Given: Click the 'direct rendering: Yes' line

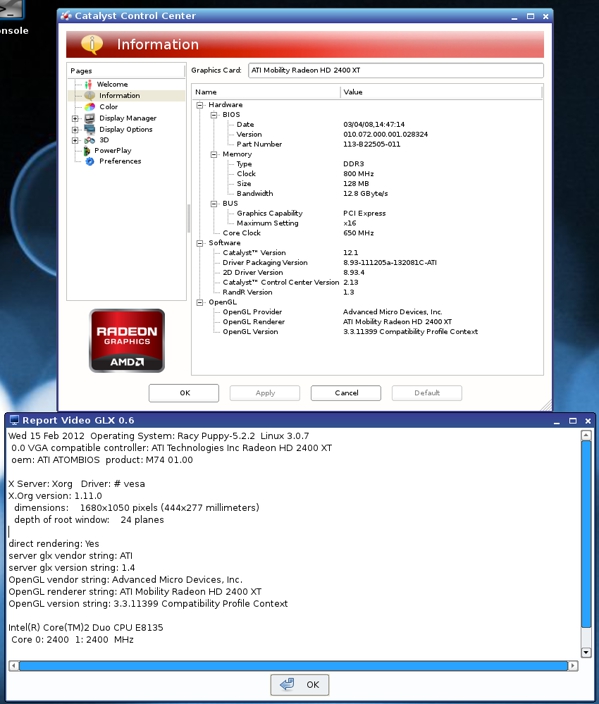Looking at the screenshot, I should pyautogui.click(x=54, y=544).
